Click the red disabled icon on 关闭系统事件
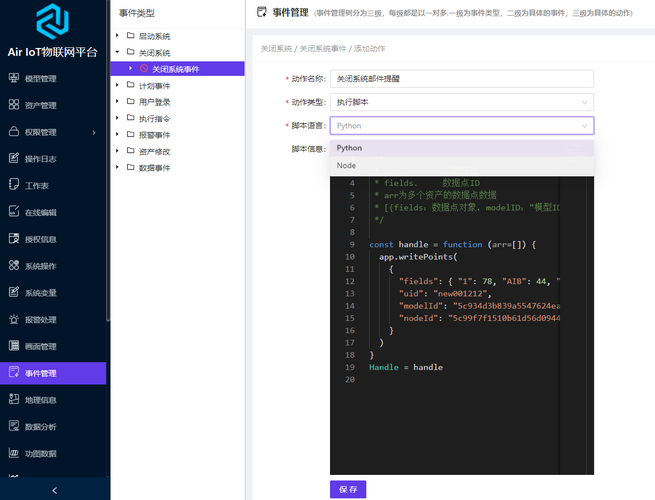The image size is (655, 500). tap(144, 69)
